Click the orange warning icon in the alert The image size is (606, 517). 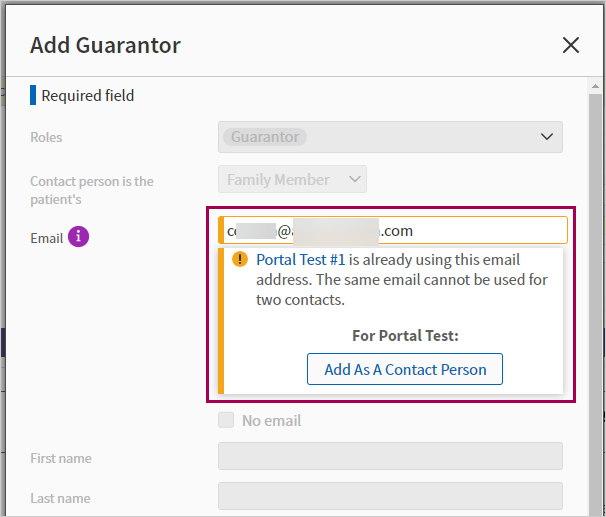(240, 259)
